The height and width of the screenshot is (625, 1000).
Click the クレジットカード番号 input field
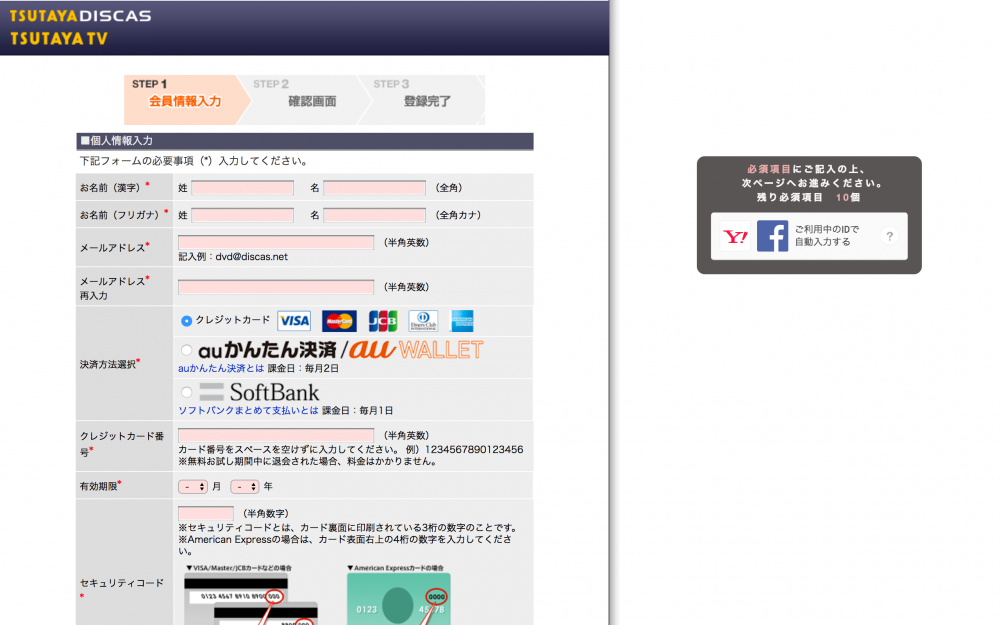[x=276, y=436]
